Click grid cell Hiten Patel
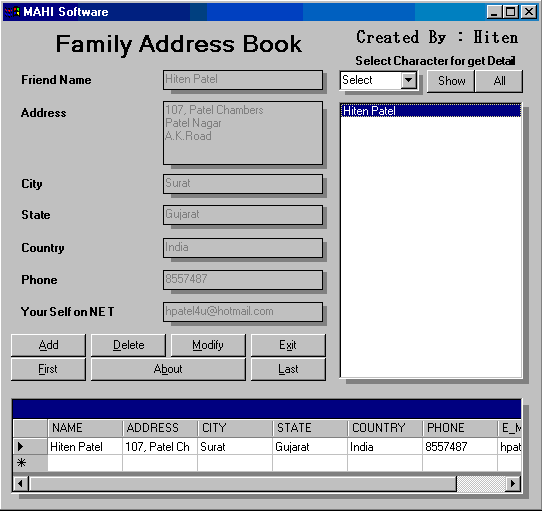543x512 pixels. [x=85, y=447]
